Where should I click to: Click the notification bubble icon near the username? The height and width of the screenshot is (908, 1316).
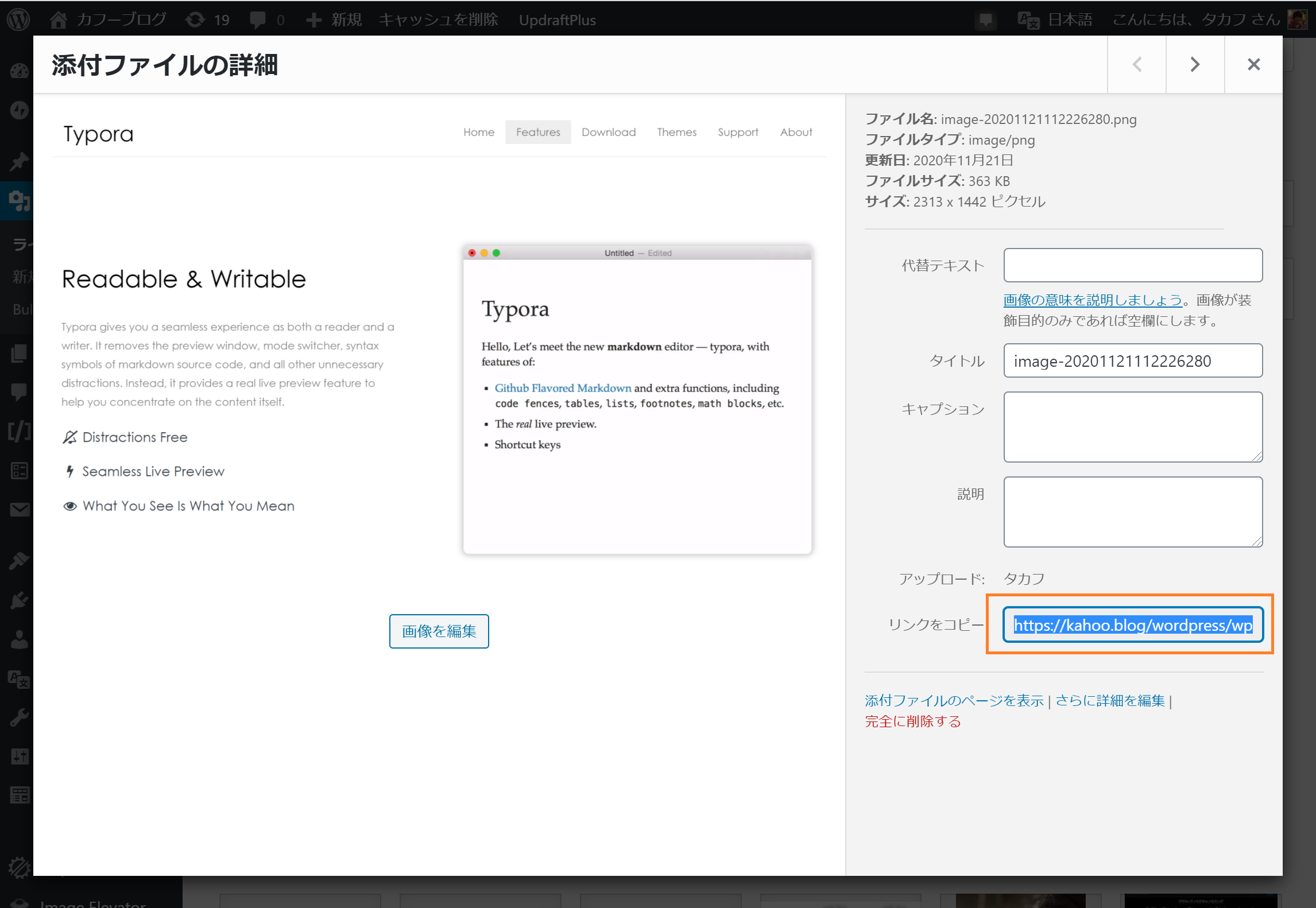(986, 19)
